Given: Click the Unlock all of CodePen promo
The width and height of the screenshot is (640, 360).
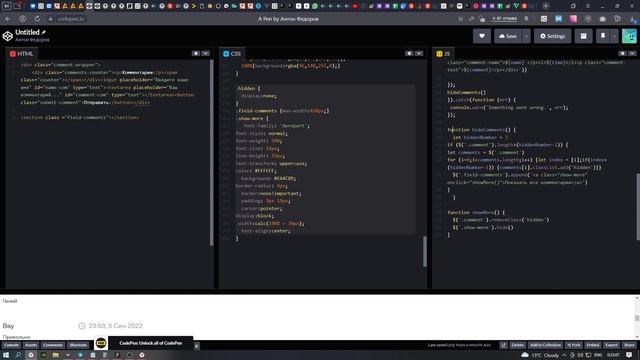Looking at the screenshot, I should (x=151, y=343).
